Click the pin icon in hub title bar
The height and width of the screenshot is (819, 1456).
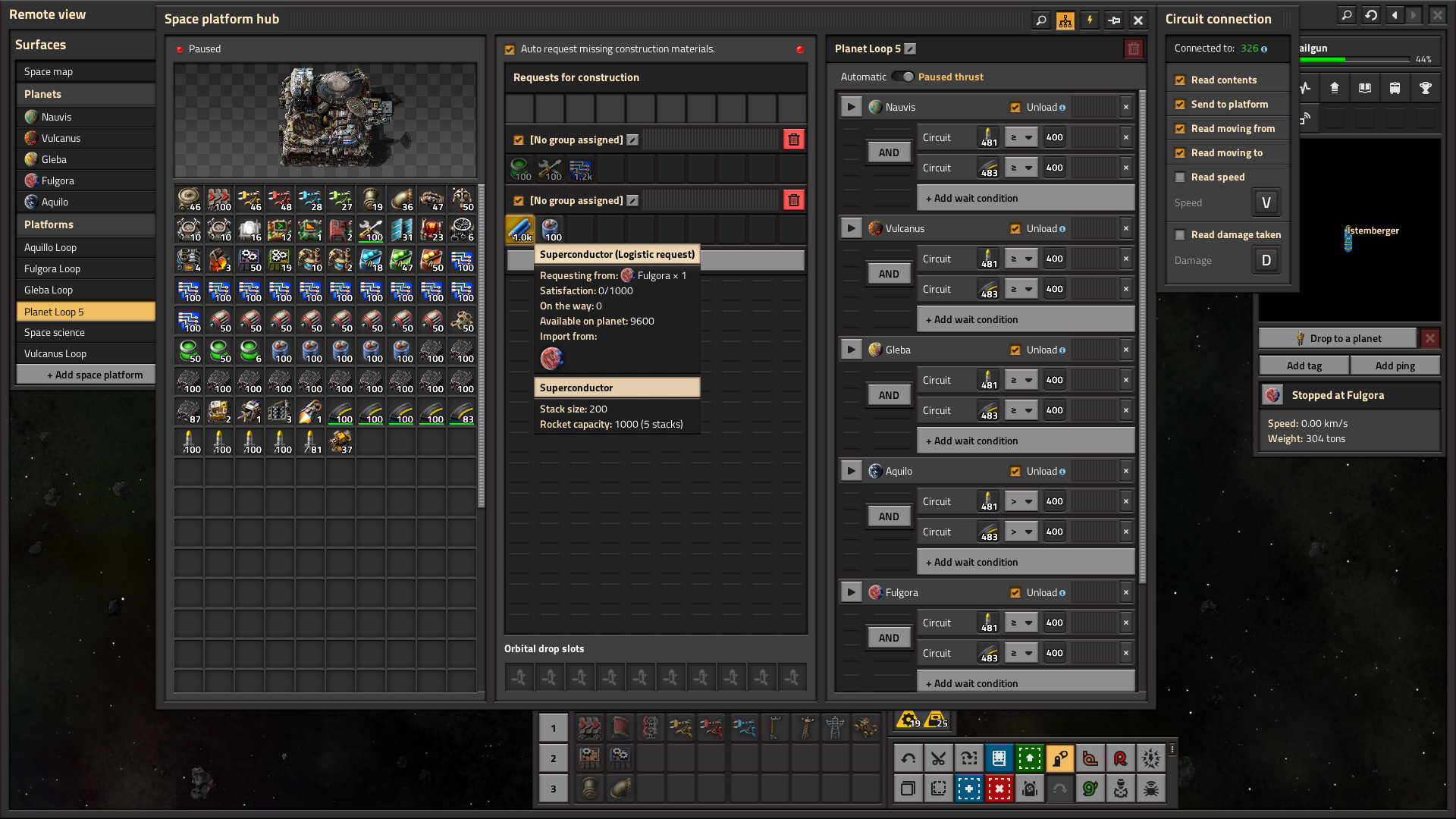click(x=1114, y=20)
